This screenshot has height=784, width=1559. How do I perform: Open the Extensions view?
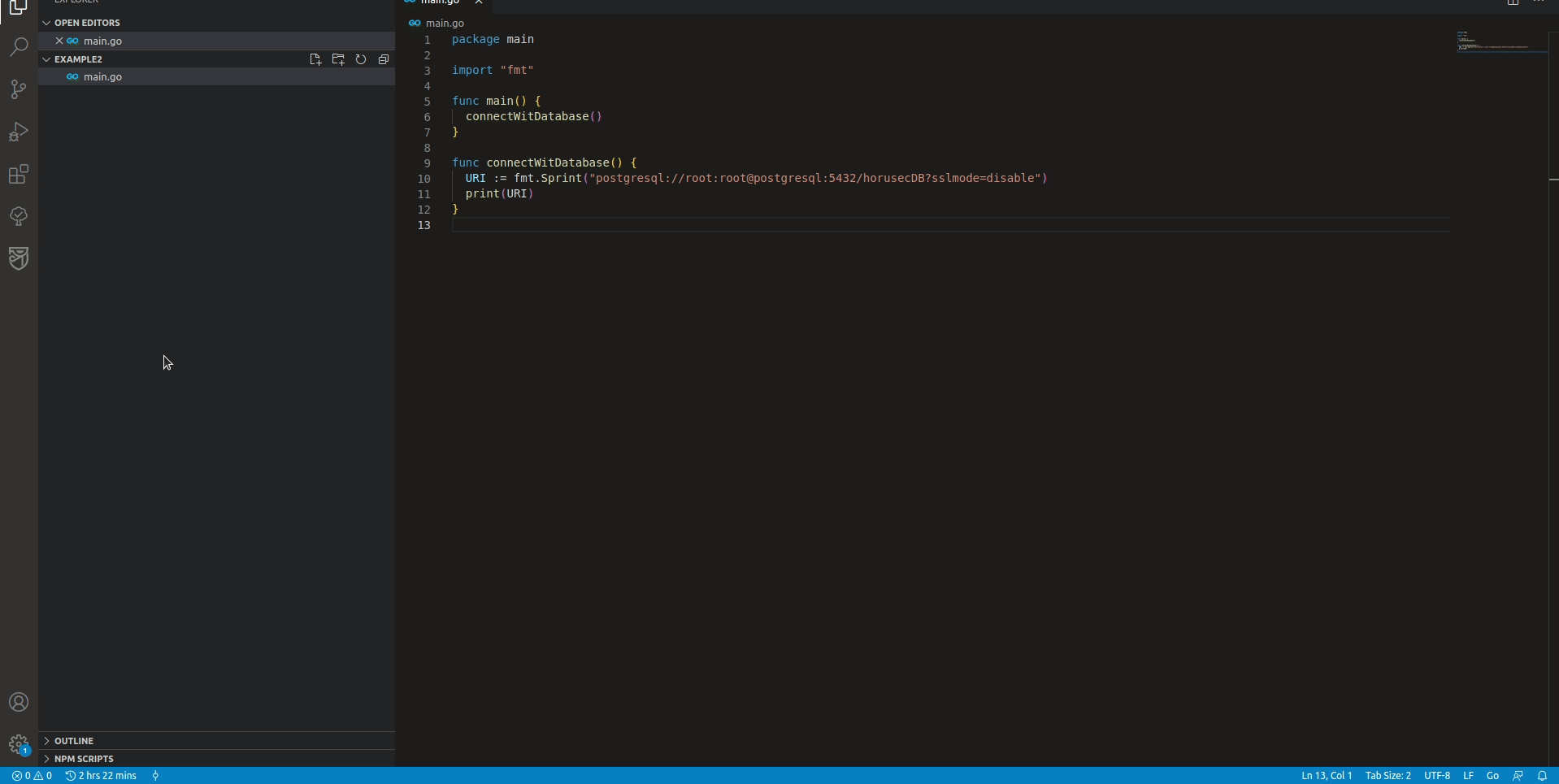(x=19, y=174)
